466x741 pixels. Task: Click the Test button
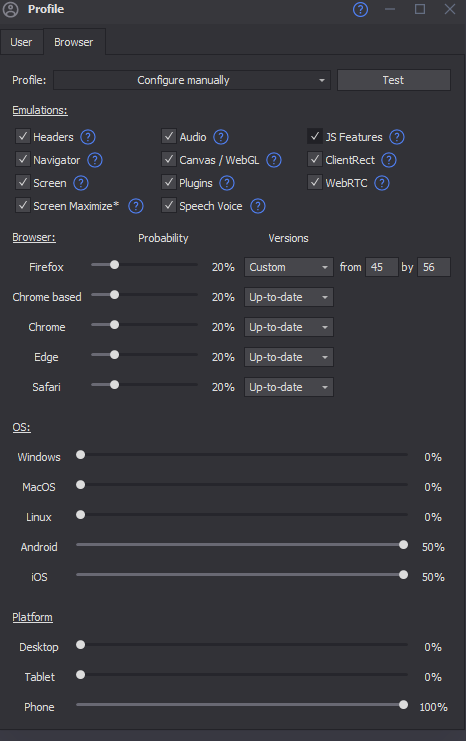pyautogui.click(x=394, y=80)
